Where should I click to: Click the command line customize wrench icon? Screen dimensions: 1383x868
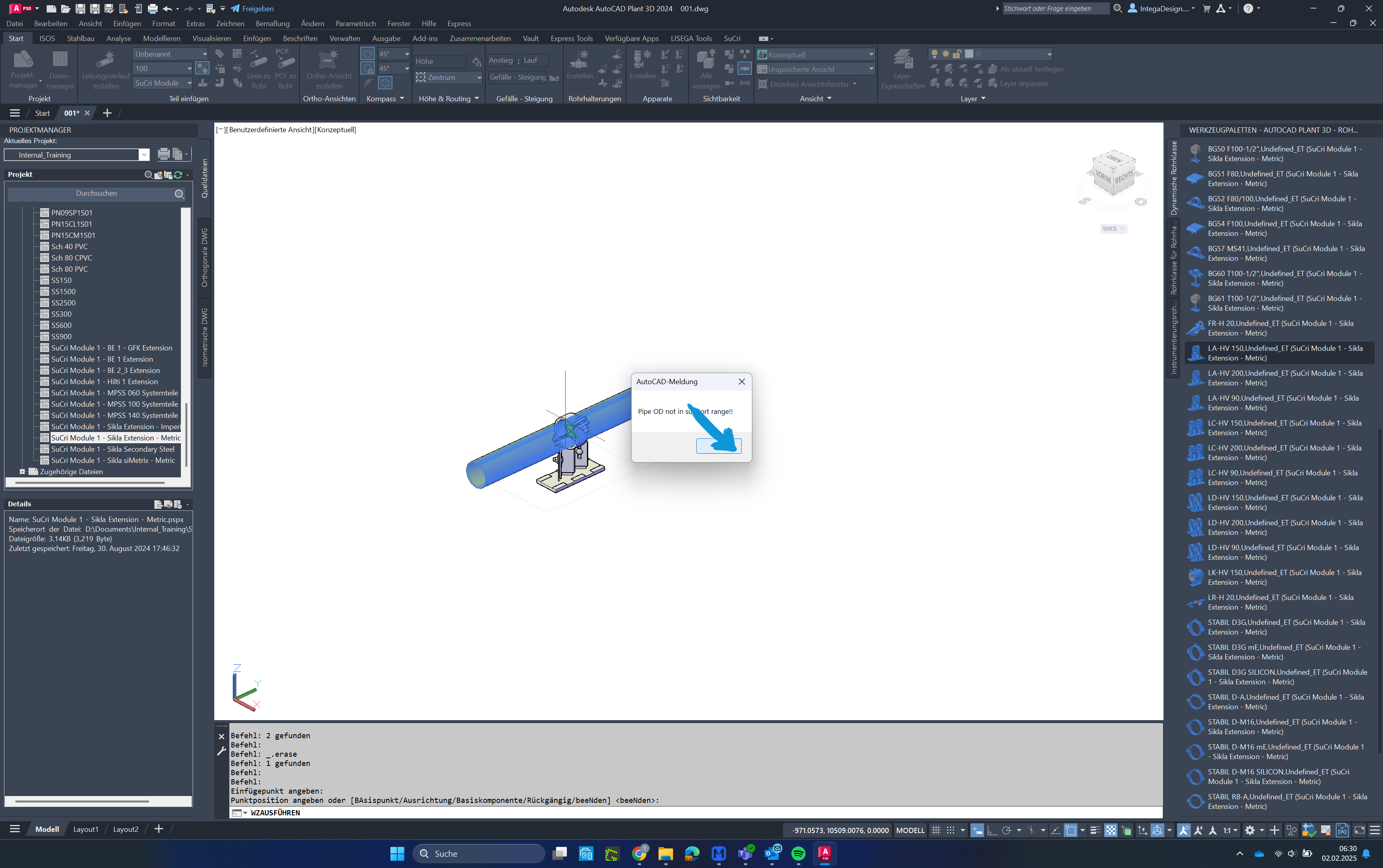pos(221,751)
